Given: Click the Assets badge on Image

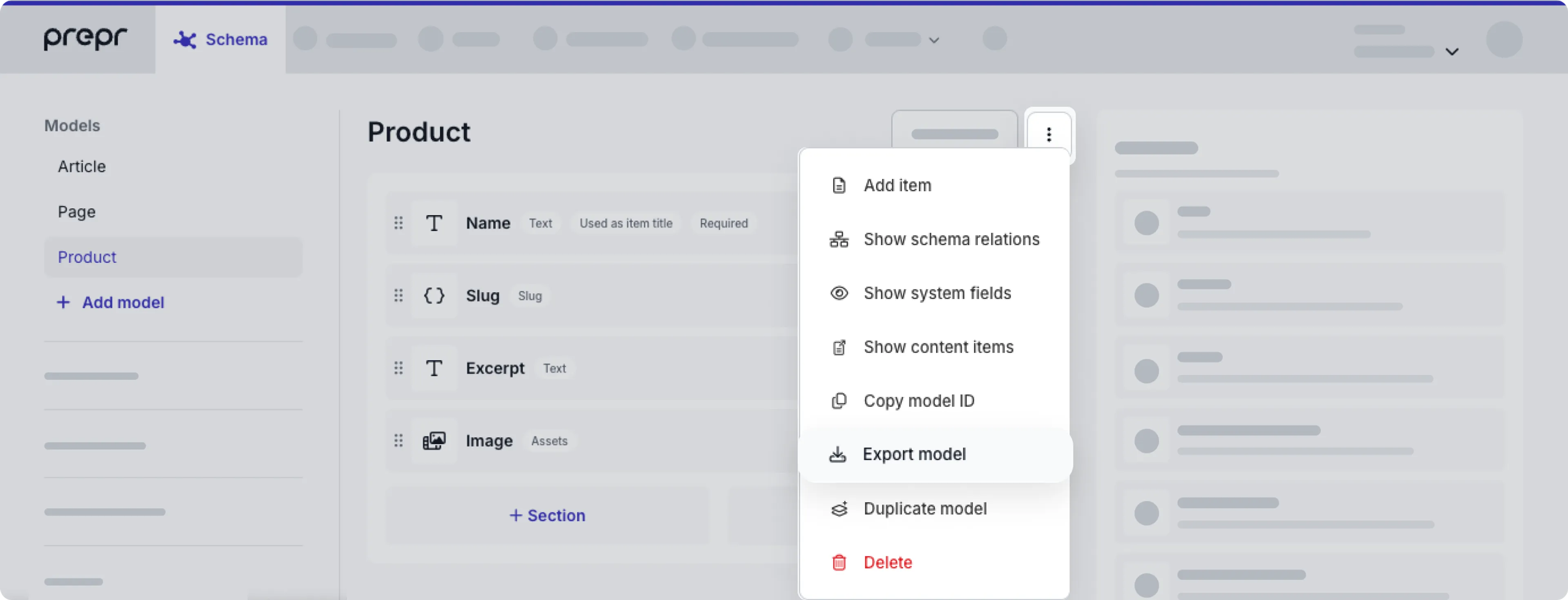Looking at the screenshot, I should click(x=549, y=440).
